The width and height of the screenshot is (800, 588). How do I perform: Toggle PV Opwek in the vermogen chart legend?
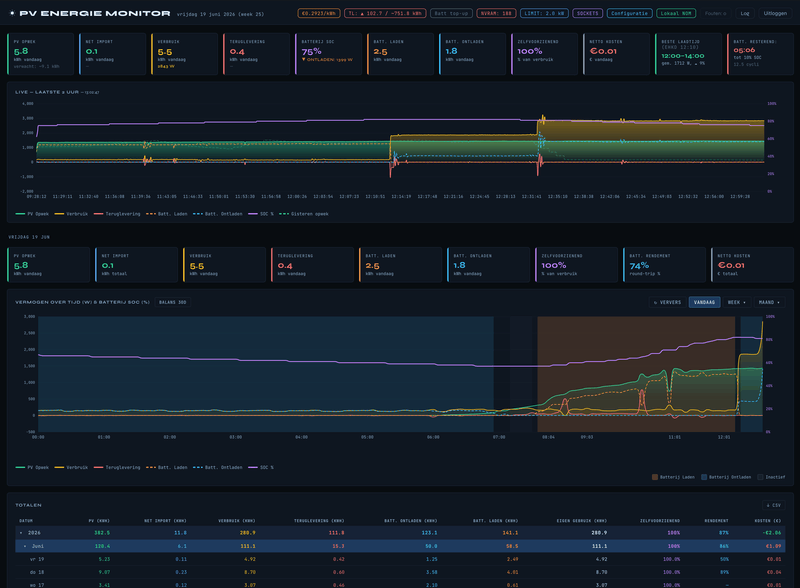(32, 467)
